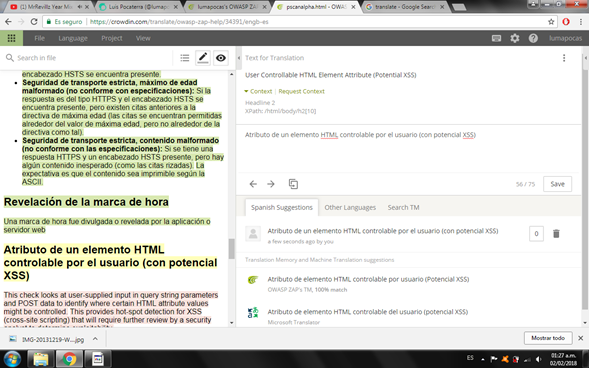Switch to pencil translation mode
Viewport: 589px width, 368px height.
[x=203, y=58]
